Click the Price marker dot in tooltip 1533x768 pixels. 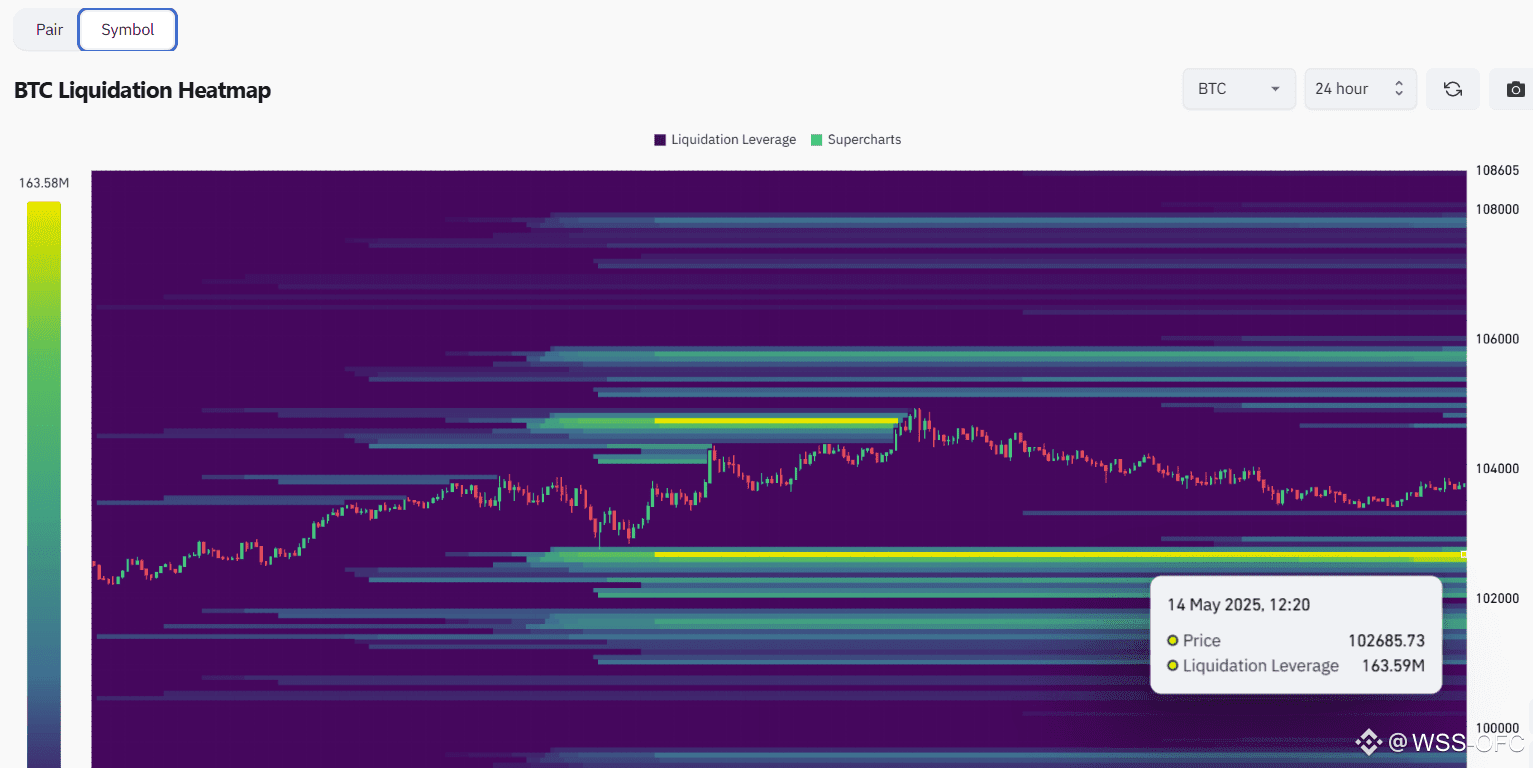pos(1172,640)
